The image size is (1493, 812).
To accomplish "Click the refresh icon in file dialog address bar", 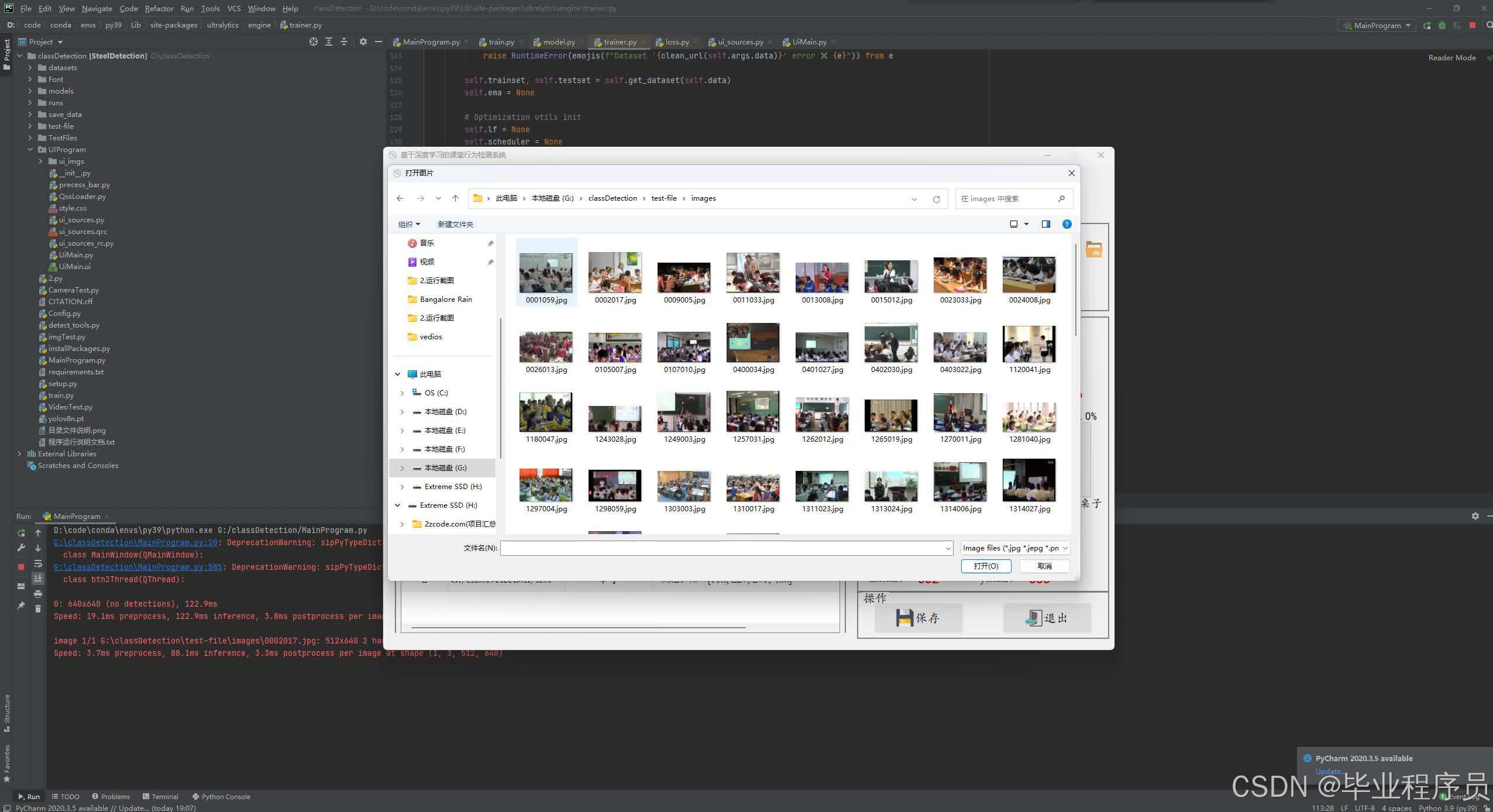I will (x=936, y=199).
